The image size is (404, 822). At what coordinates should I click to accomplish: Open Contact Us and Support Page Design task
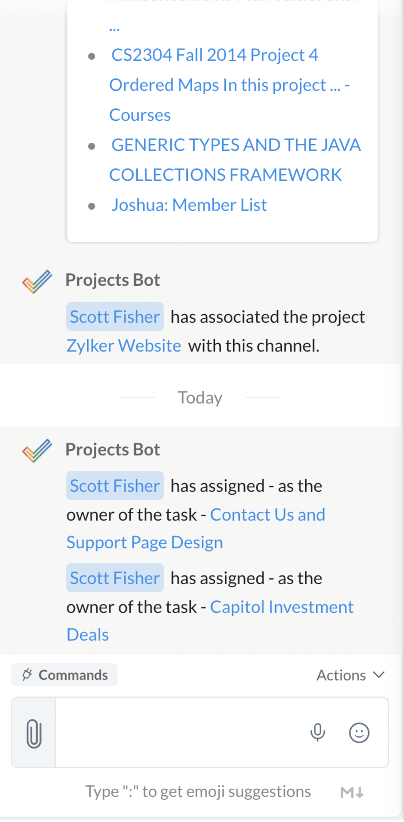(x=196, y=528)
